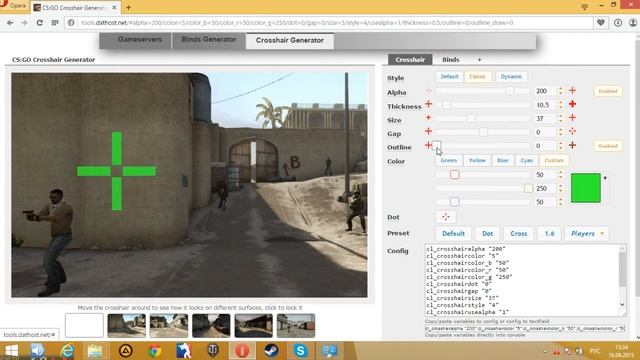Click the Config text area
640x360 pixels.
point(525,280)
